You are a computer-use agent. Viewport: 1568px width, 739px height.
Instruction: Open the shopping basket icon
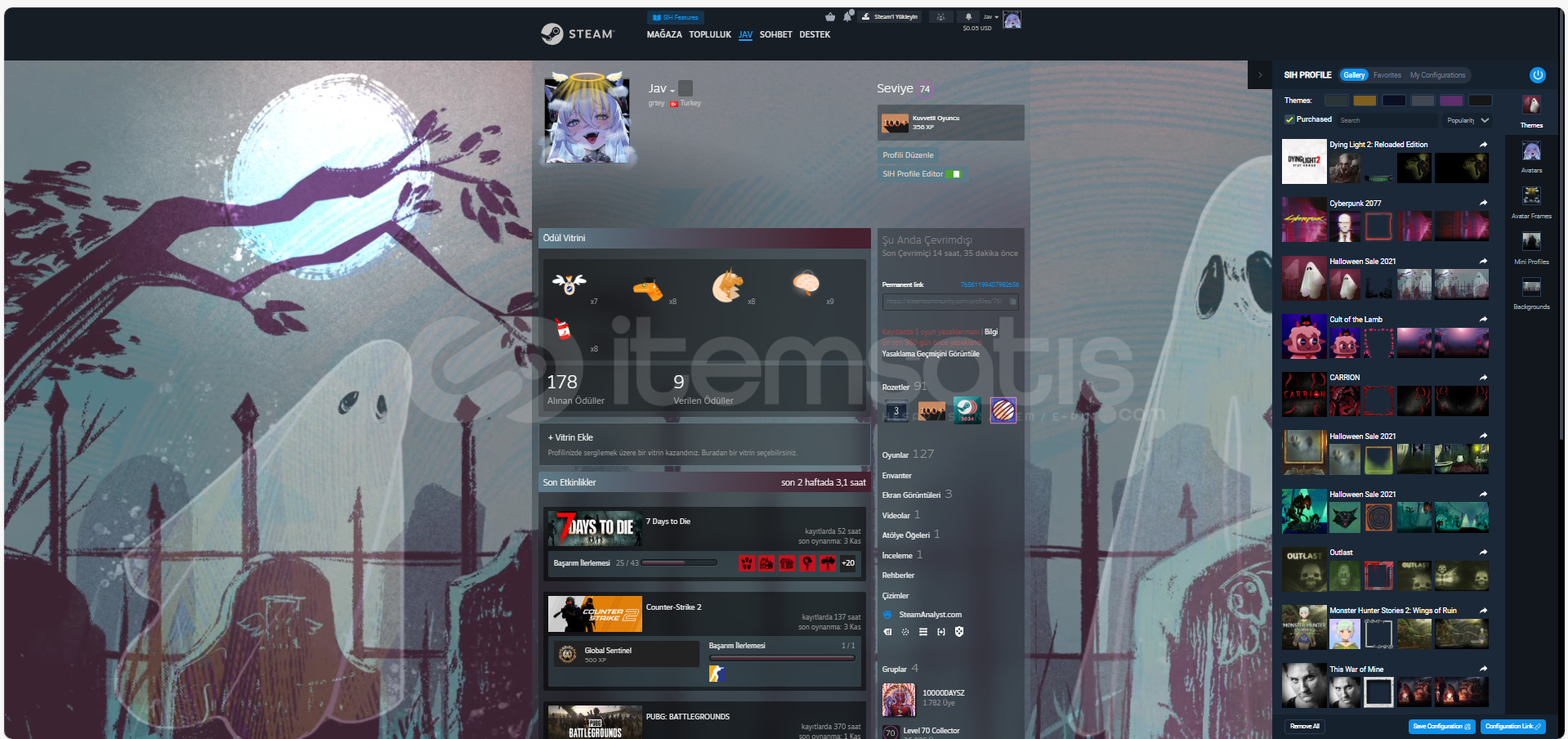tap(830, 17)
